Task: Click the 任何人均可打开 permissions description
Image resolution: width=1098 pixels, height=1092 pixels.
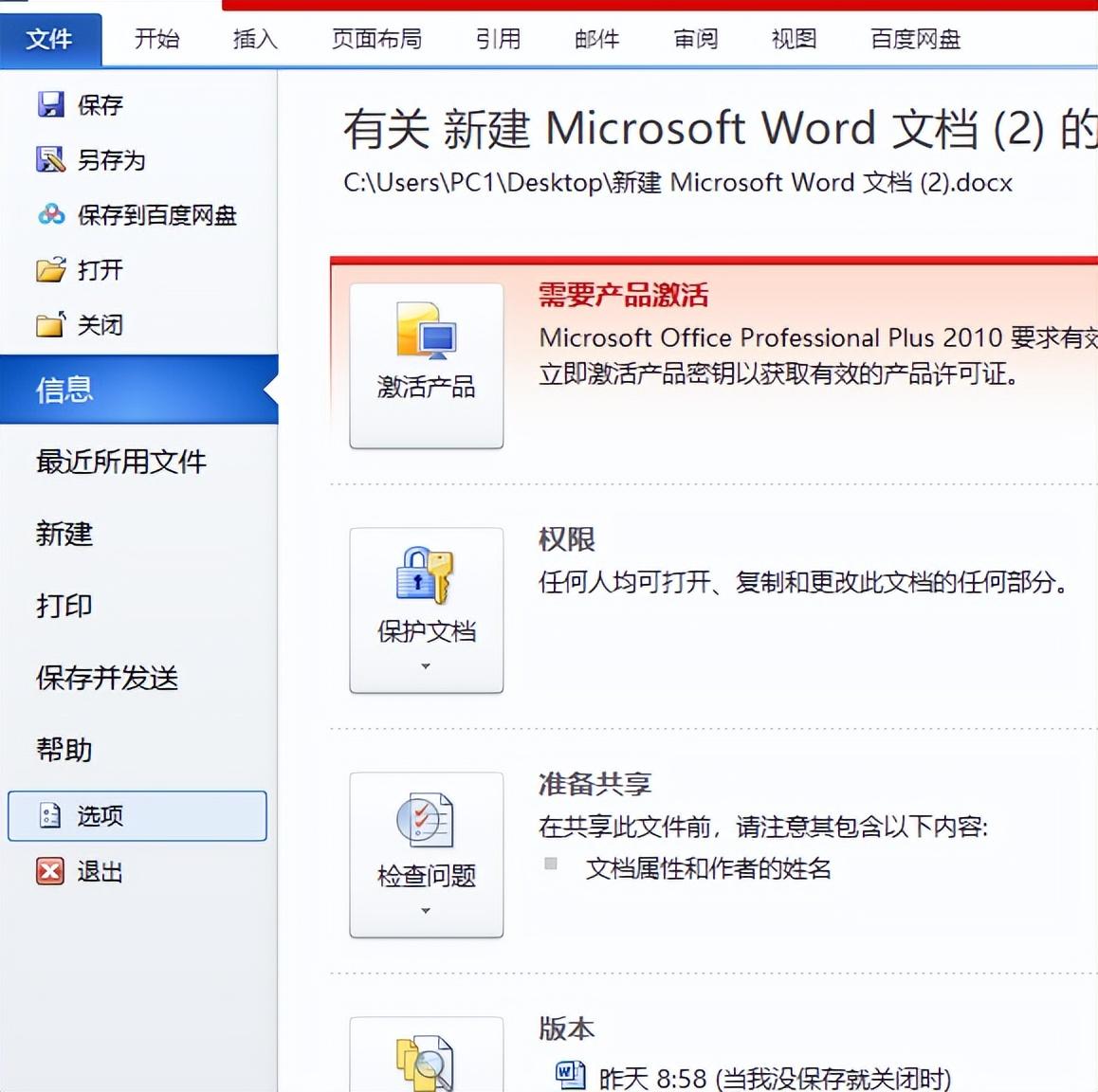Action: click(x=804, y=582)
